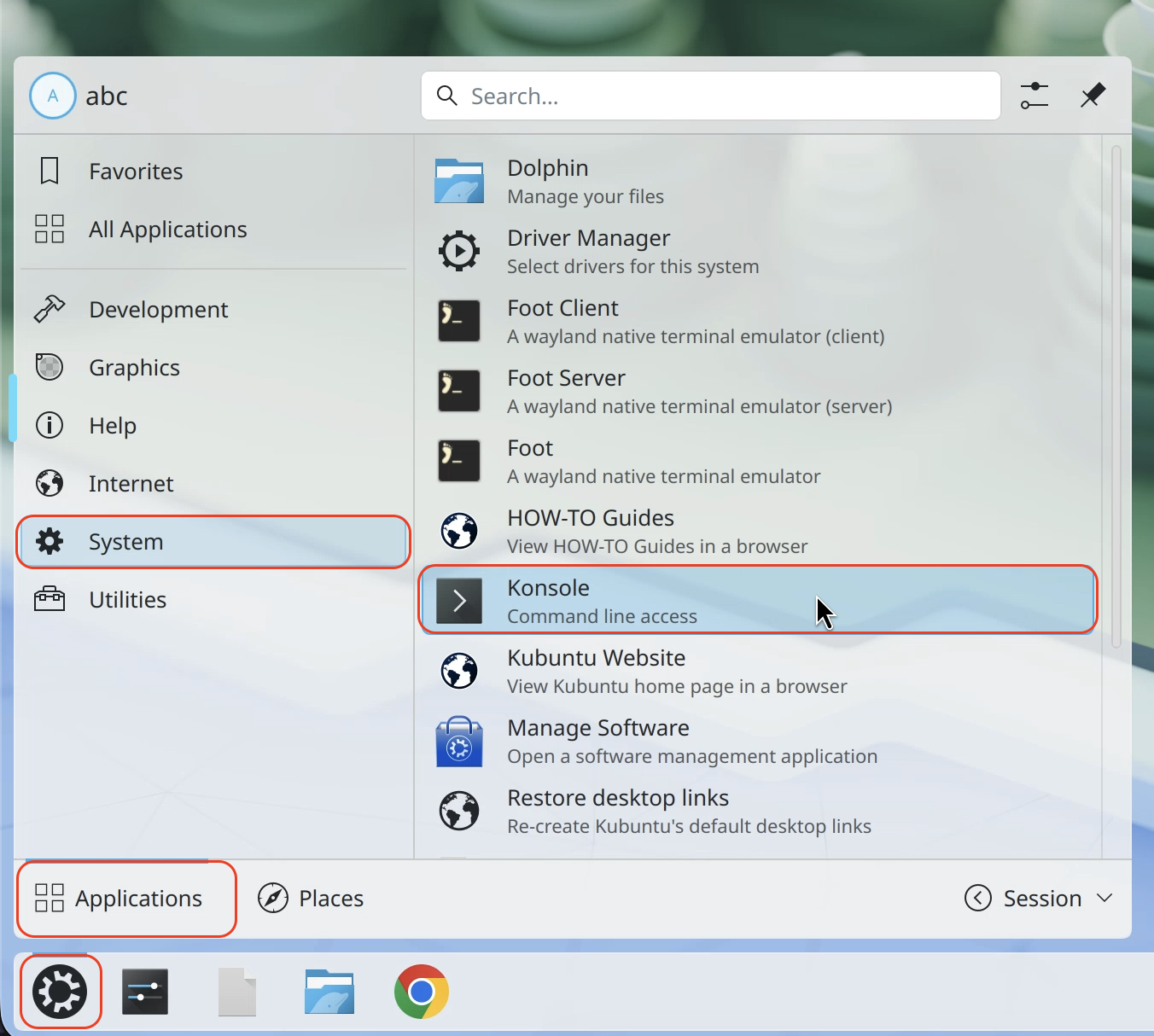Start Foot Server
This screenshot has width=1154, height=1036.
tap(758, 391)
